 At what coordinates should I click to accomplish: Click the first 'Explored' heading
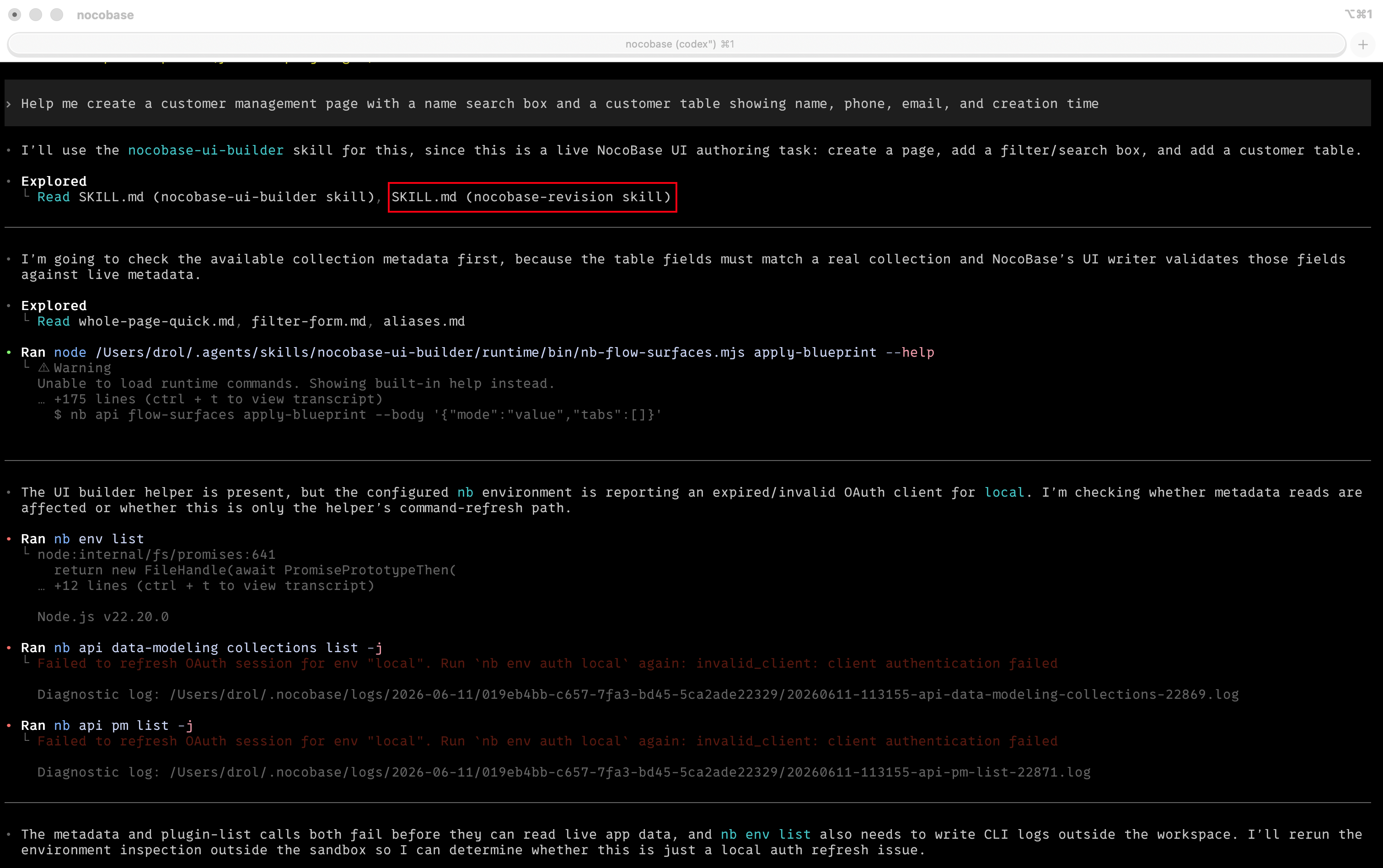point(54,182)
